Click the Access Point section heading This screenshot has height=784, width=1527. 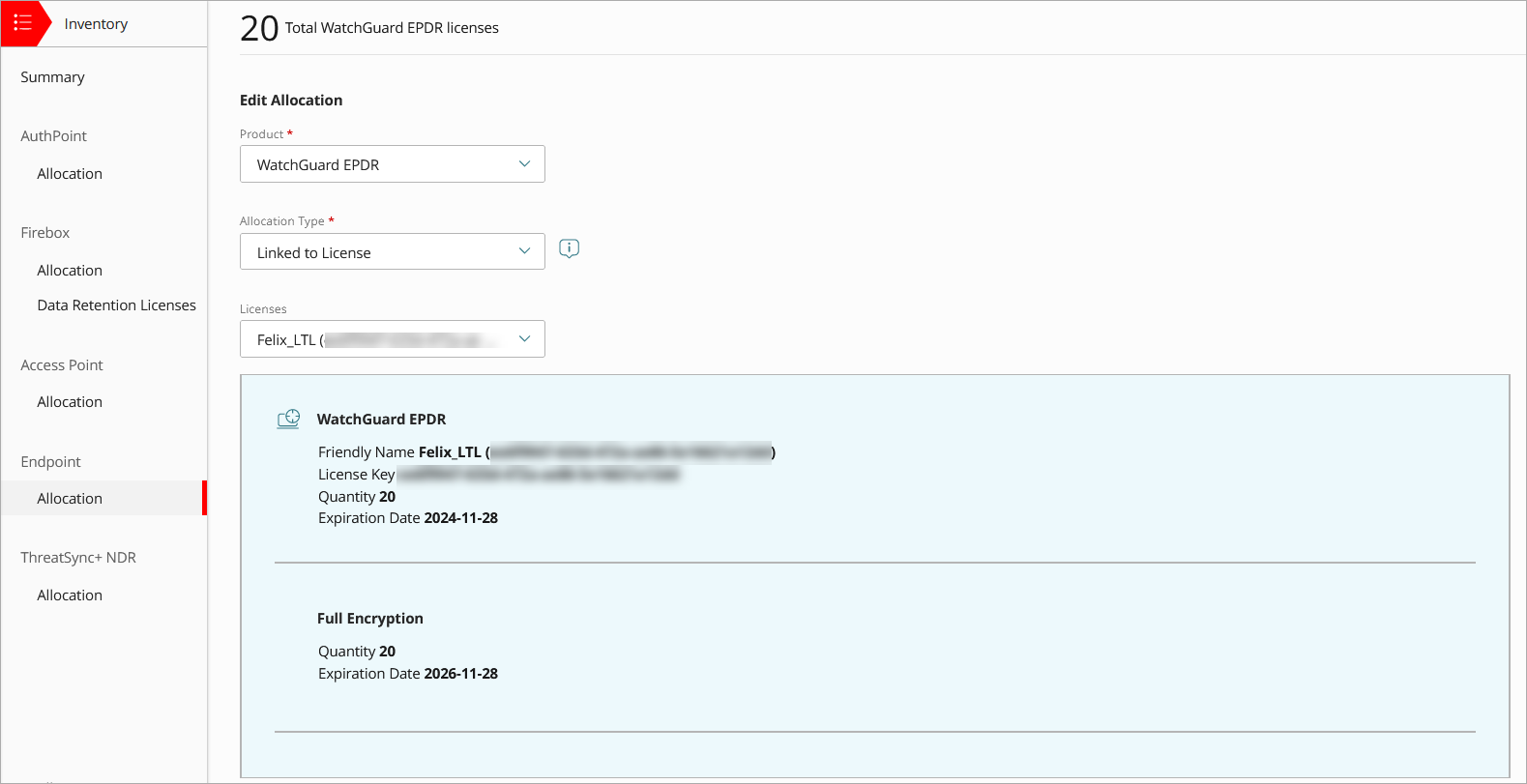tap(62, 365)
